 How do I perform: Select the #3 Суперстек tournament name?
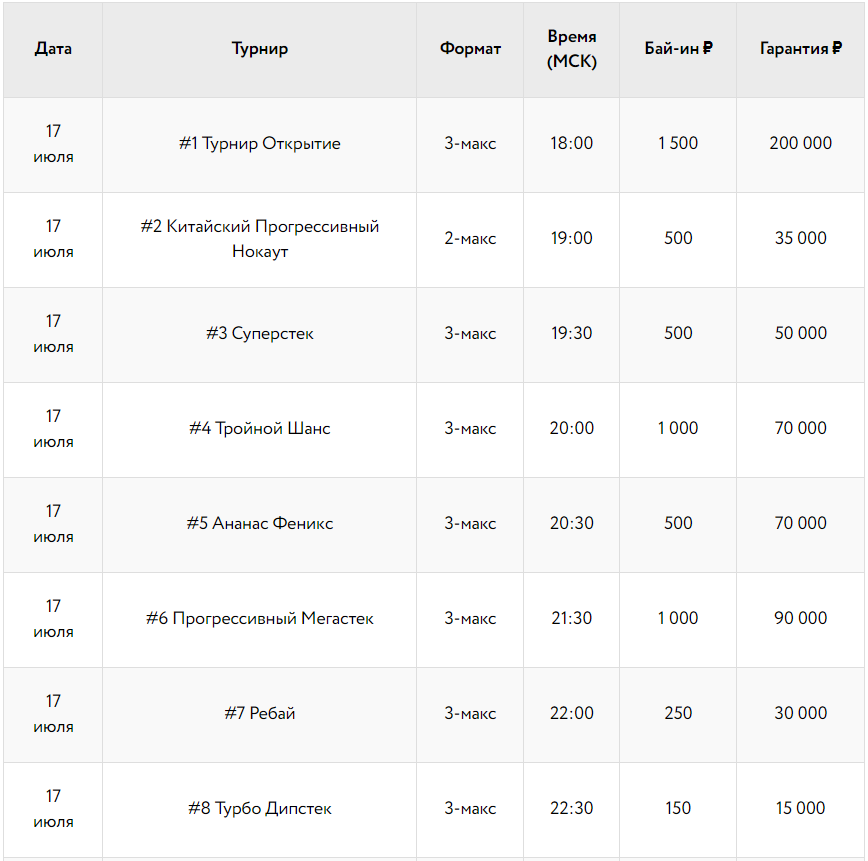260,334
